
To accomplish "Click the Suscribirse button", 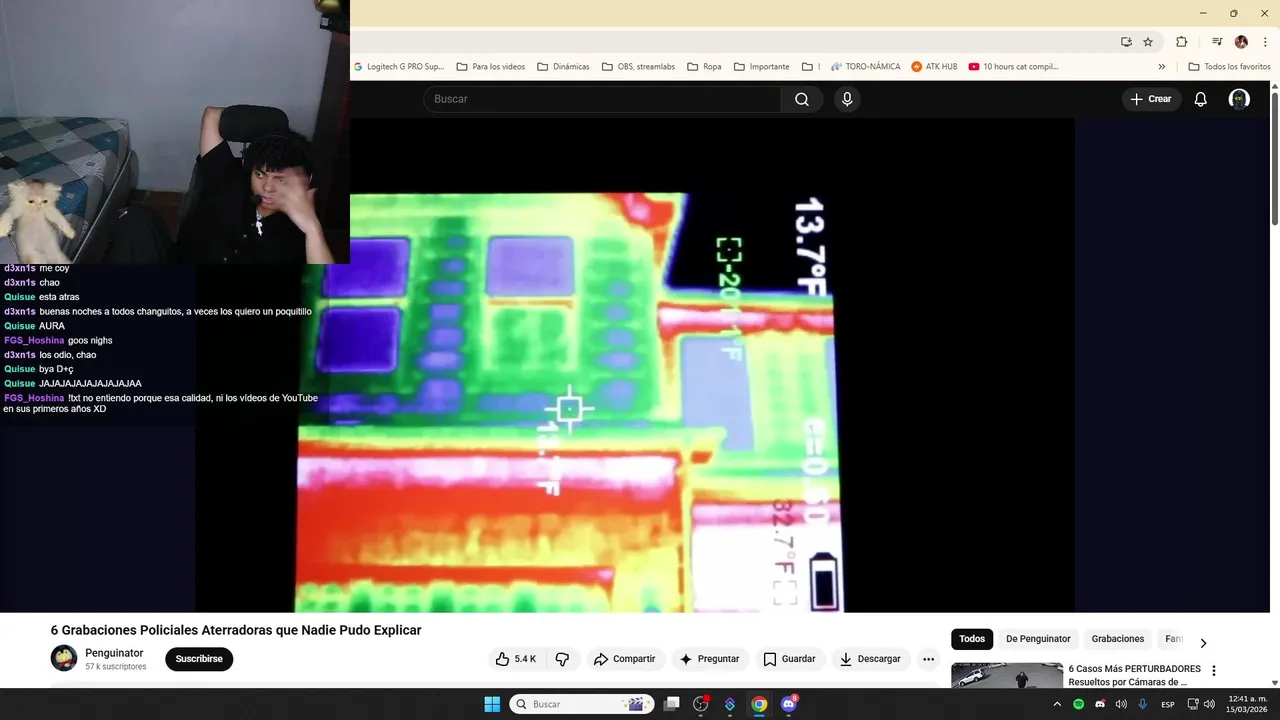I will click(199, 659).
